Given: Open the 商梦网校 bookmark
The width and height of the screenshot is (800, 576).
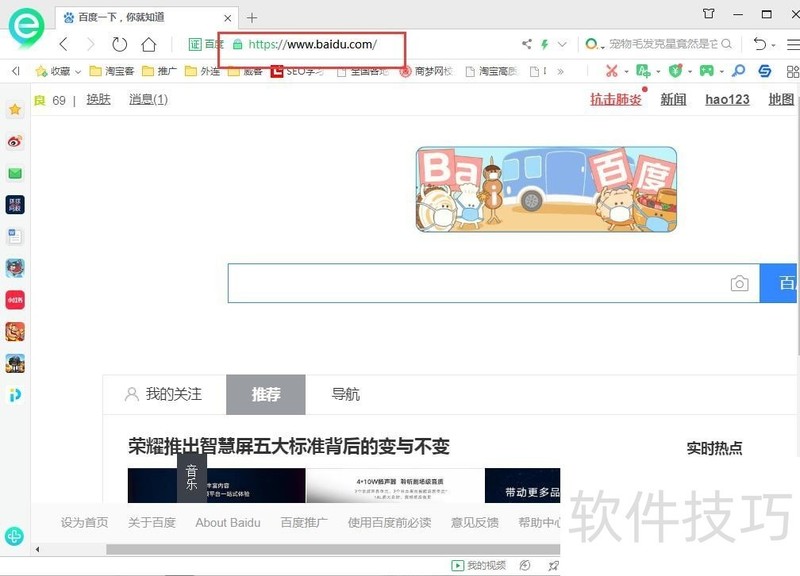Looking at the screenshot, I should tap(427, 71).
